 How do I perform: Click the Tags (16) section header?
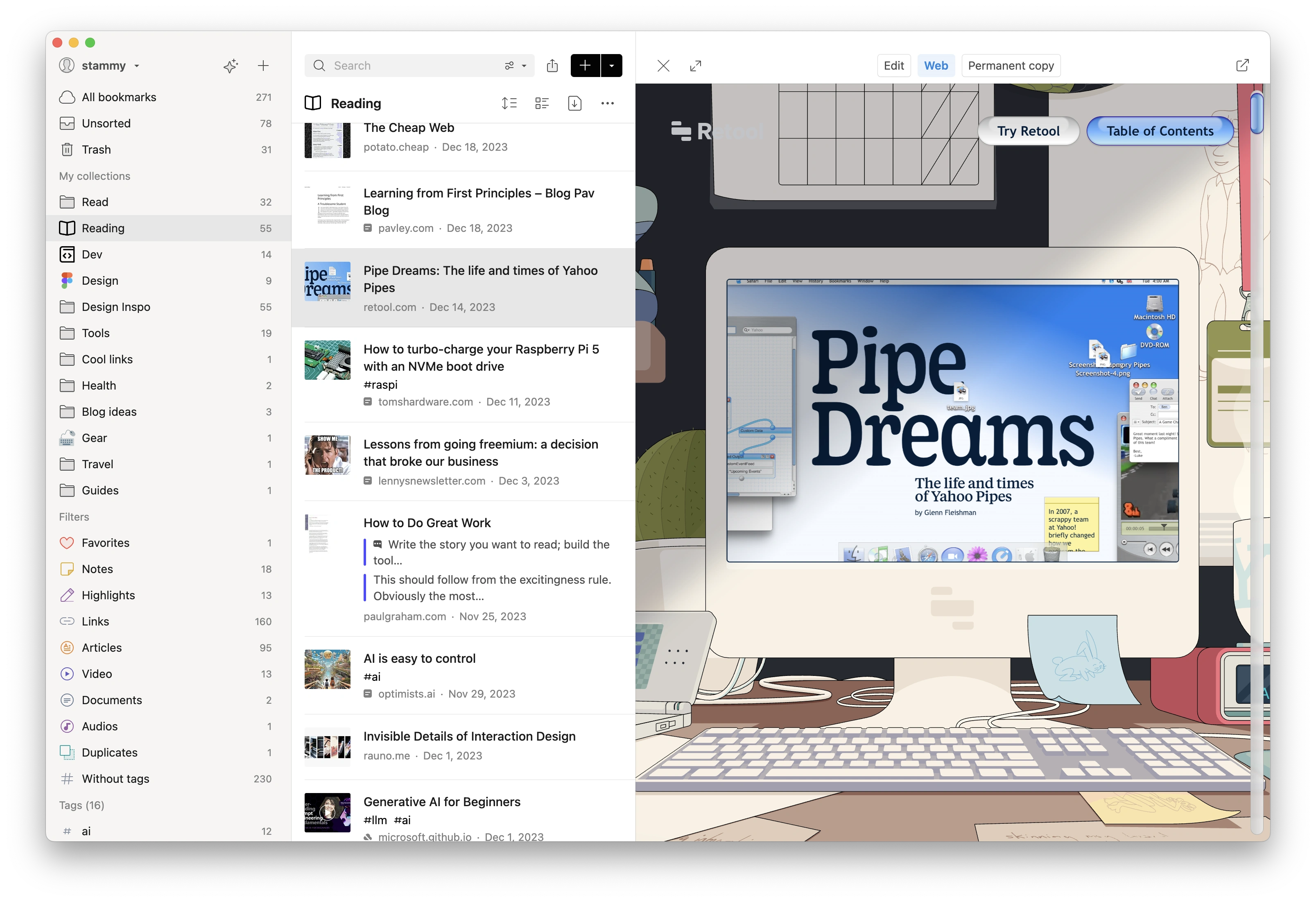pos(81,805)
